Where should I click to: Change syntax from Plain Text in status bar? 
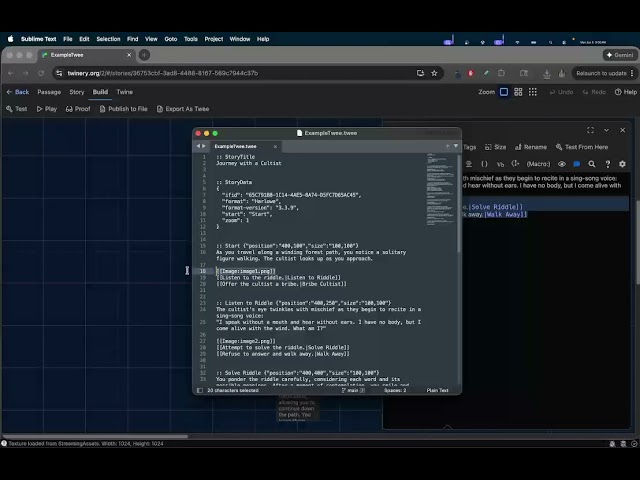click(x=438, y=391)
